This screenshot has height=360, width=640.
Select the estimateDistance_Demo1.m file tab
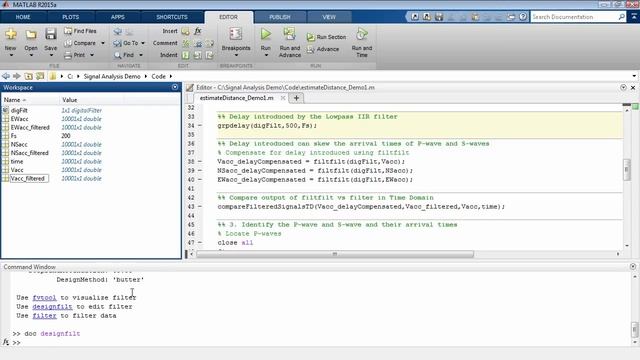click(x=237, y=98)
